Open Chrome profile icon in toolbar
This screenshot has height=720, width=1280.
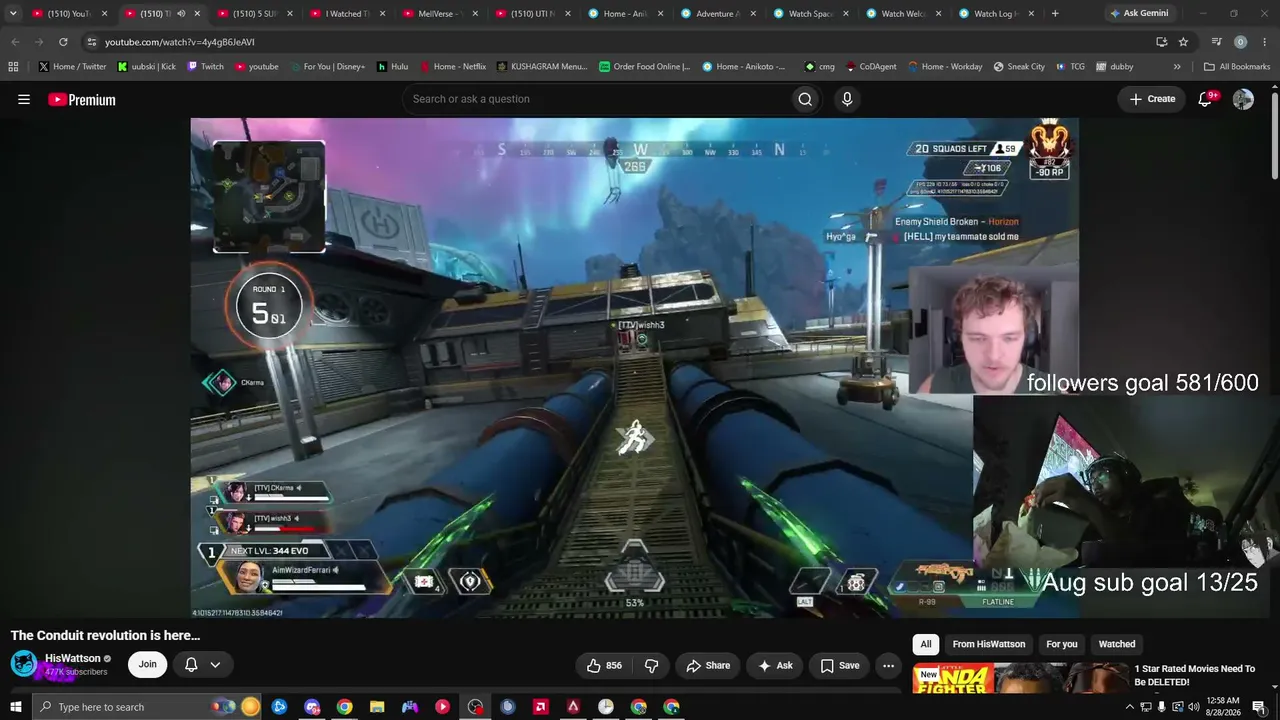click(1240, 42)
